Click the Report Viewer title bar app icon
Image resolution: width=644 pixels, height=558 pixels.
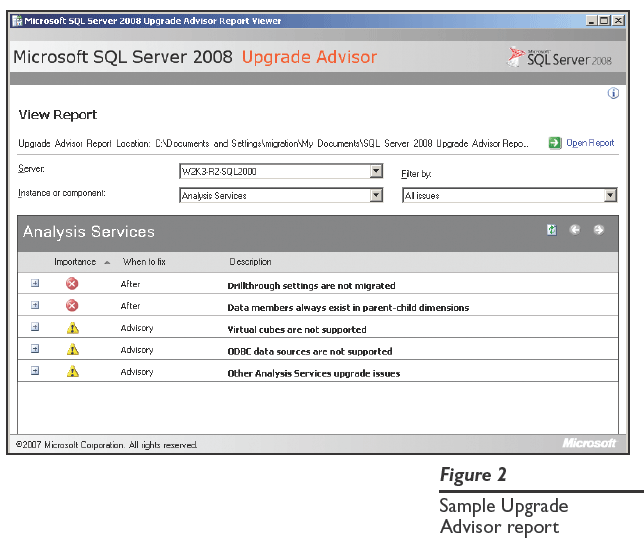[17, 21]
